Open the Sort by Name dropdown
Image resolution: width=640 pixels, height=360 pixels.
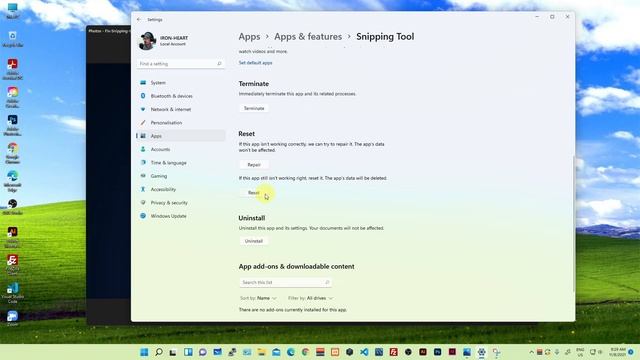(x=258, y=298)
